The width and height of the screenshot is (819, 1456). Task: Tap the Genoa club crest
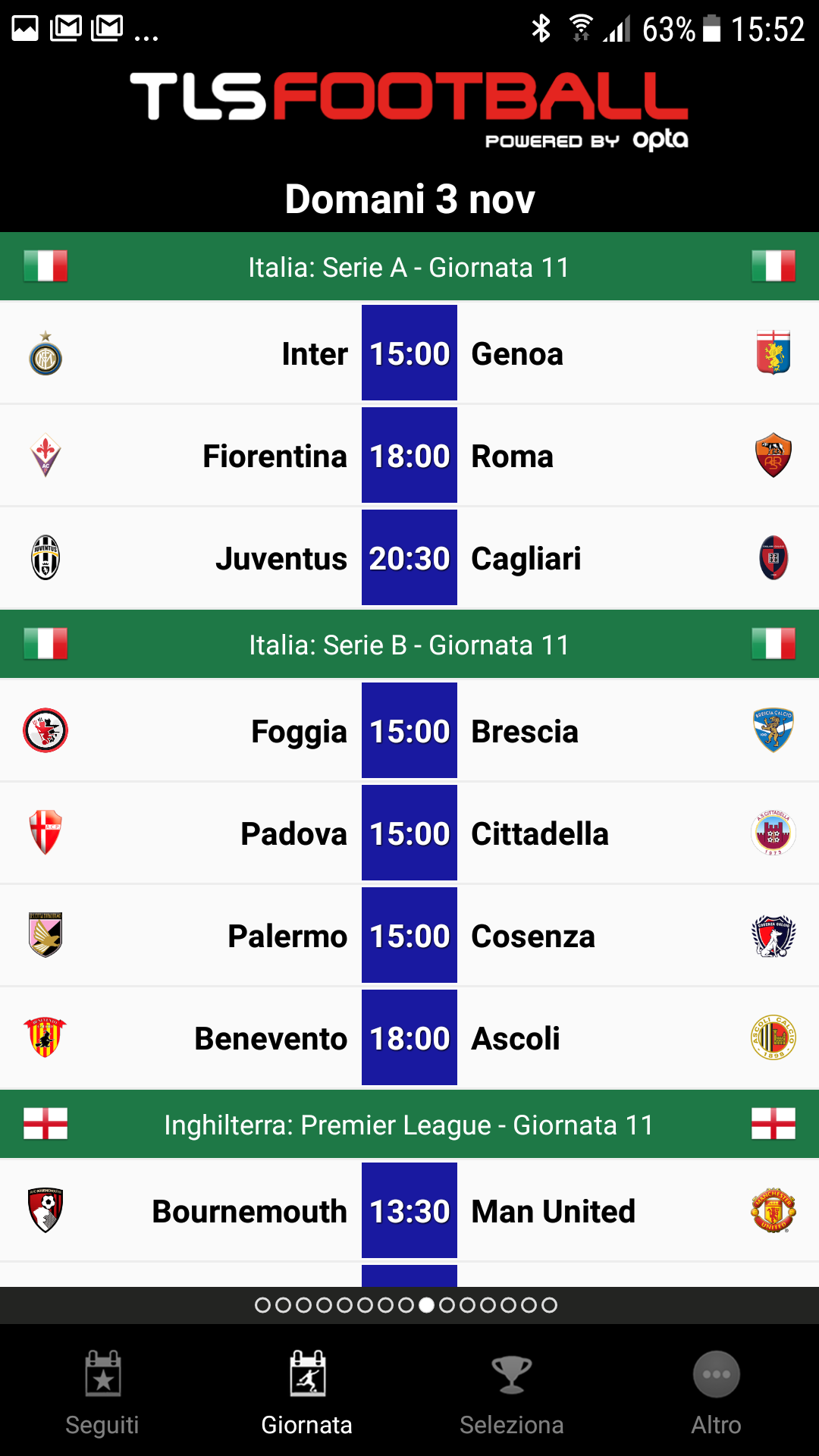[773, 353]
